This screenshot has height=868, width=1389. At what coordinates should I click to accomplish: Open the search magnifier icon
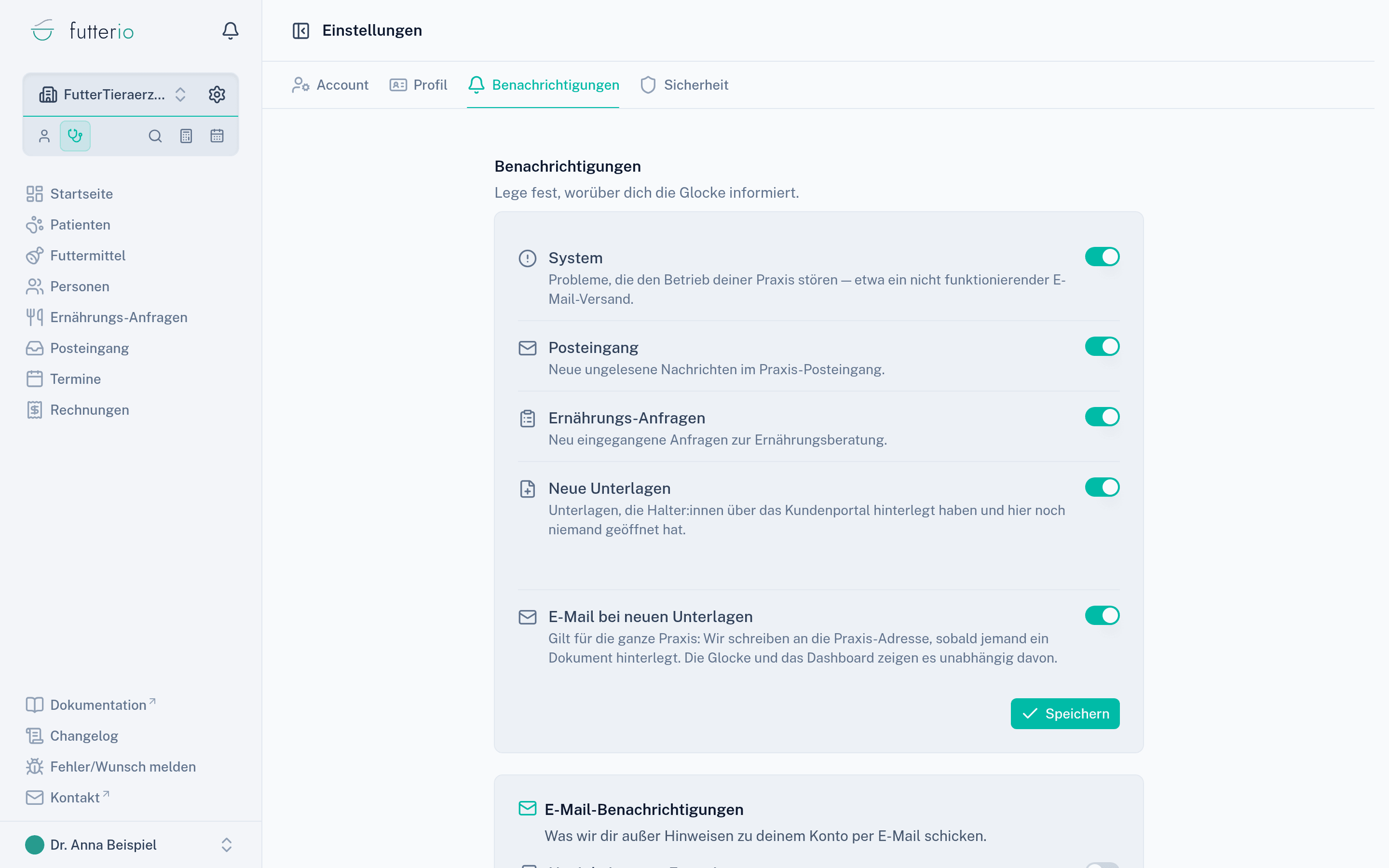click(x=155, y=136)
